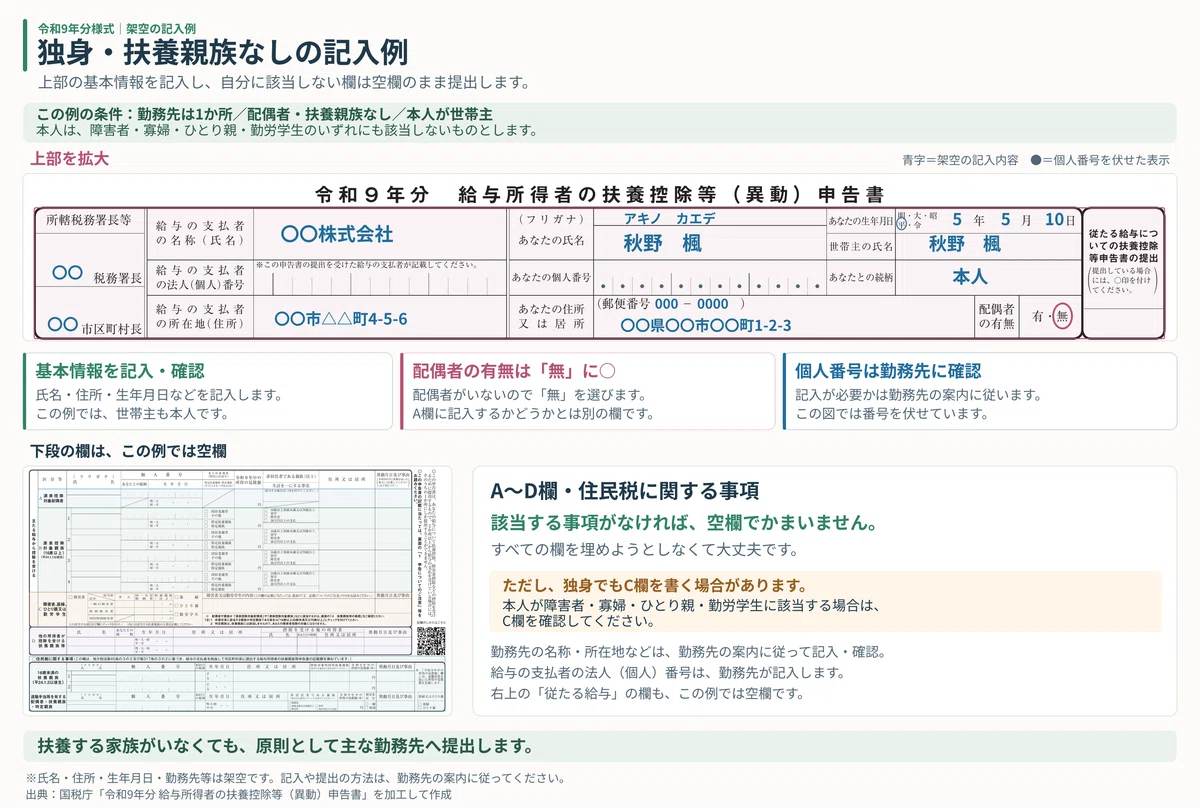This screenshot has height=808, width=1200.
Task: Click the 所轄税務署長等 label
Action: click(89, 220)
